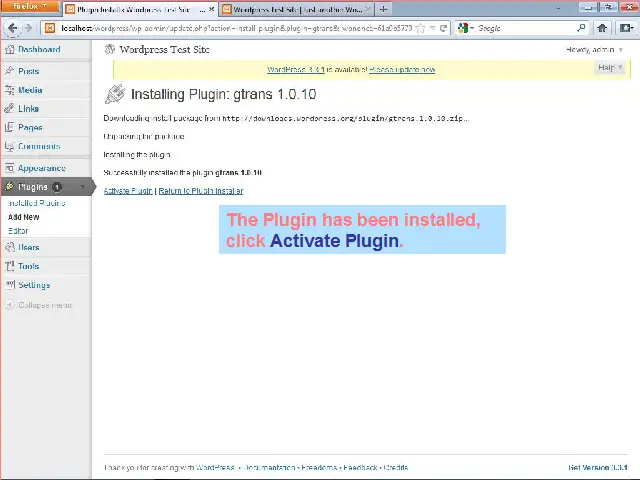Viewport: 640px width, 480px height.
Task: Click the Plugins plug icon in sidebar
Action: (9, 187)
